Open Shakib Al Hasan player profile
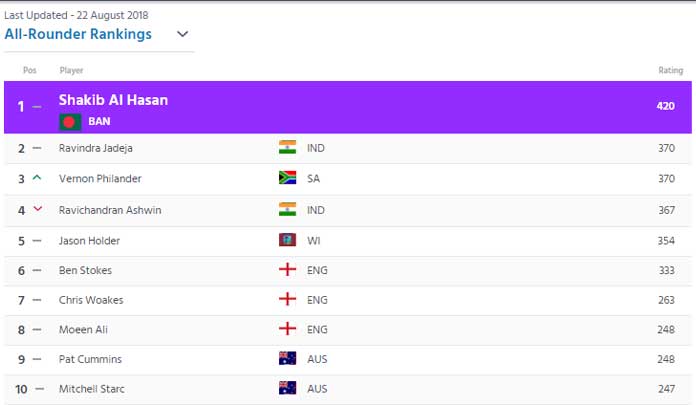 coord(113,100)
